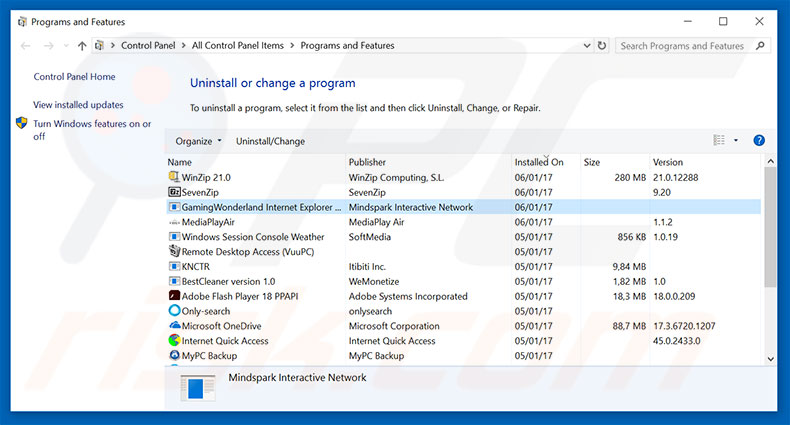
Task: Select the MyPC Backup entry name
Action: (209, 356)
